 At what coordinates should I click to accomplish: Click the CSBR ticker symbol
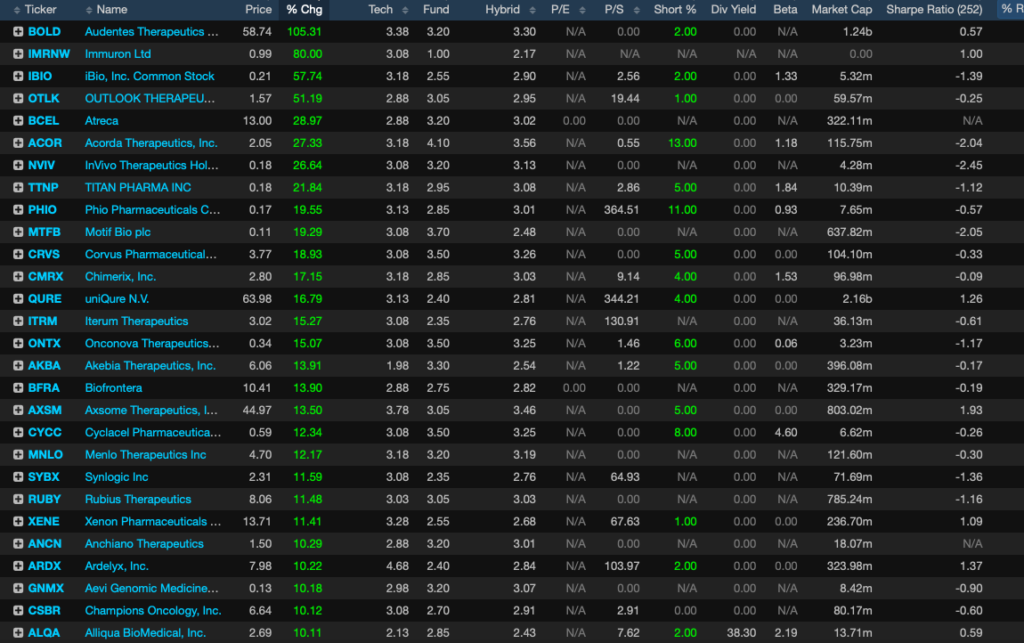click(x=44, y=610)
